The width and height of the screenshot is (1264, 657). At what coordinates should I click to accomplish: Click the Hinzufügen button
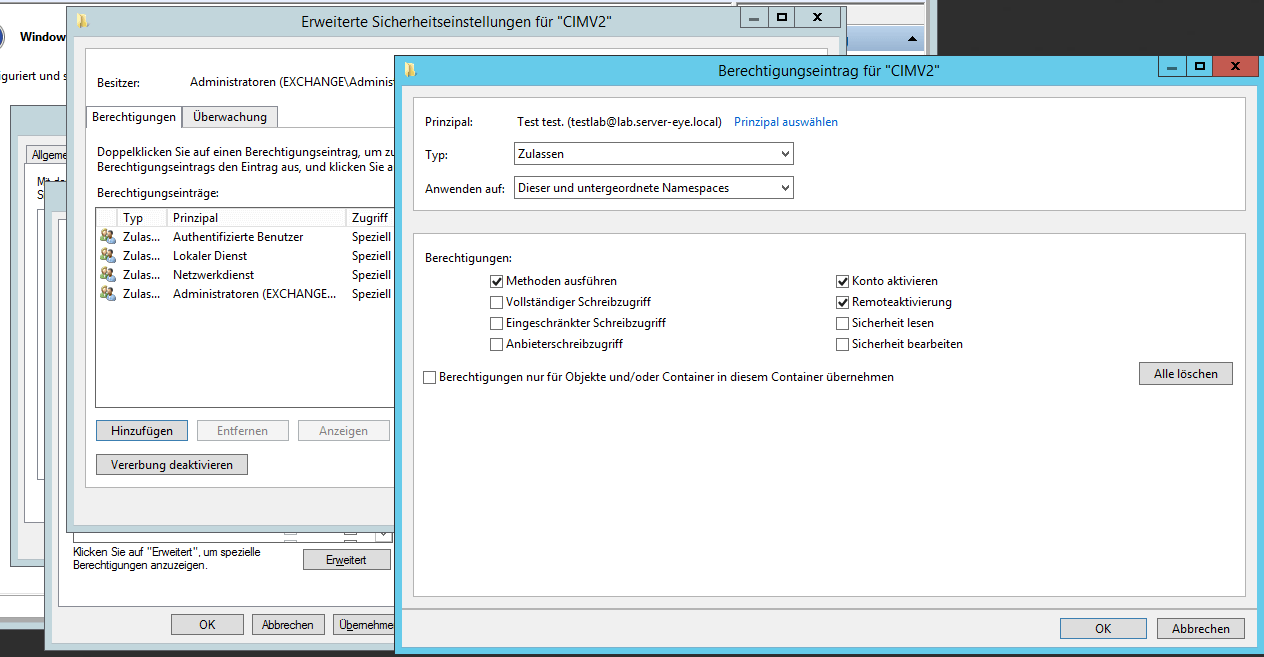[141, 430]
